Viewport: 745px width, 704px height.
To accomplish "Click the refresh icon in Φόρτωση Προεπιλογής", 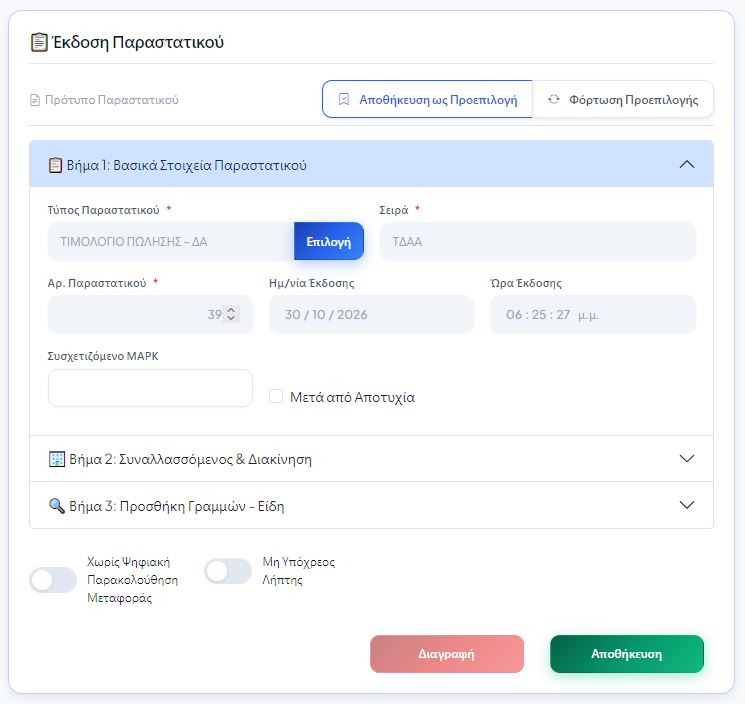I will click(554, 99).
